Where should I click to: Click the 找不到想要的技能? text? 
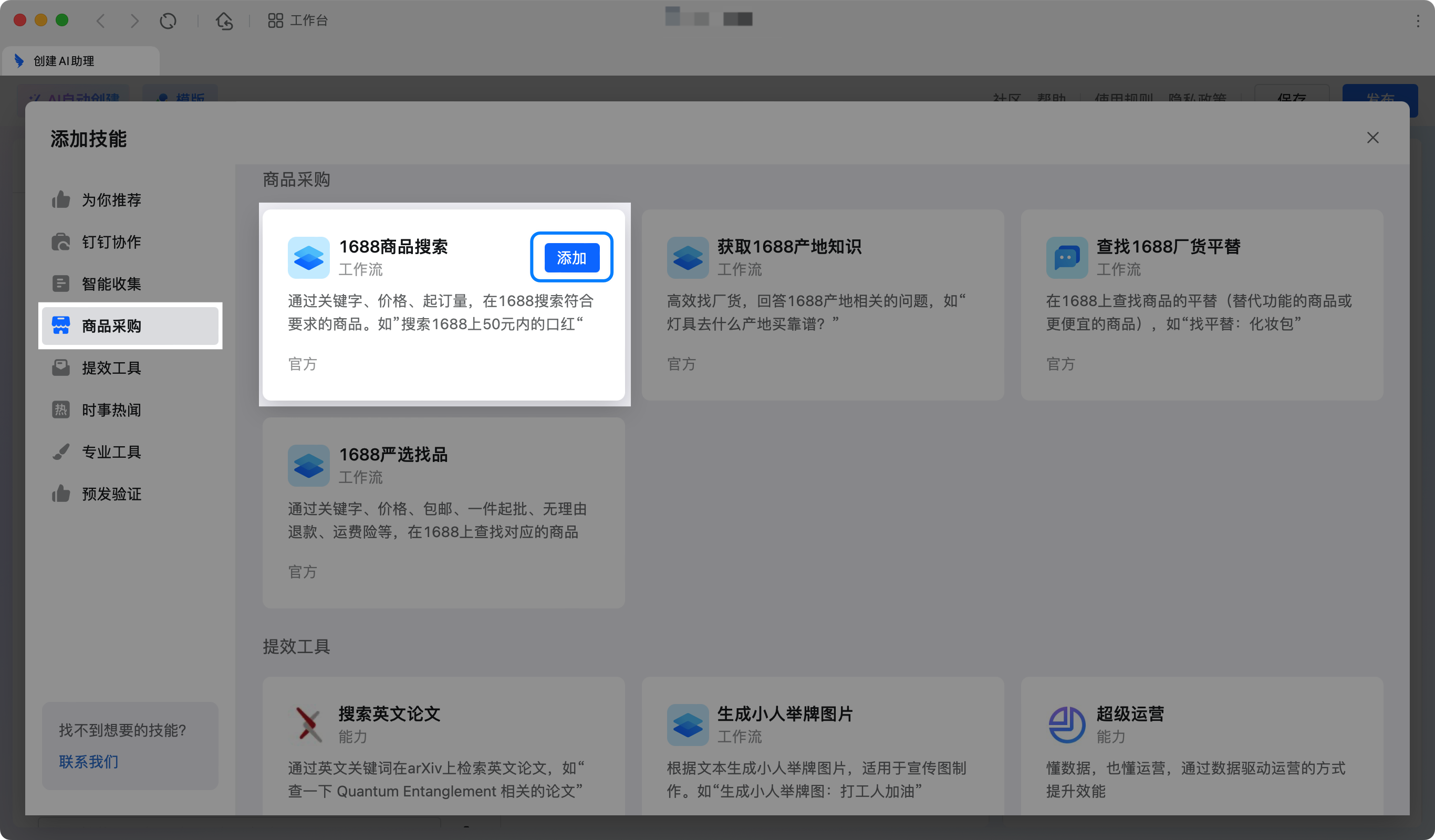pos(123,730)
